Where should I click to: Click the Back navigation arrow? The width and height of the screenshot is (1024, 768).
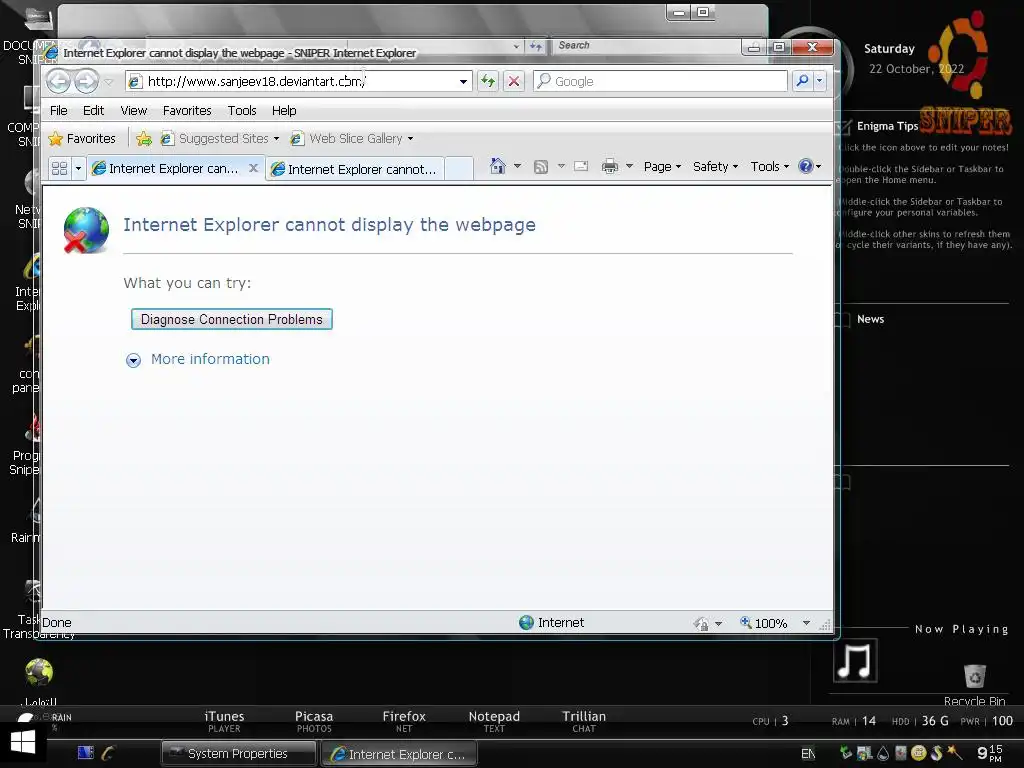pos(58,81)
